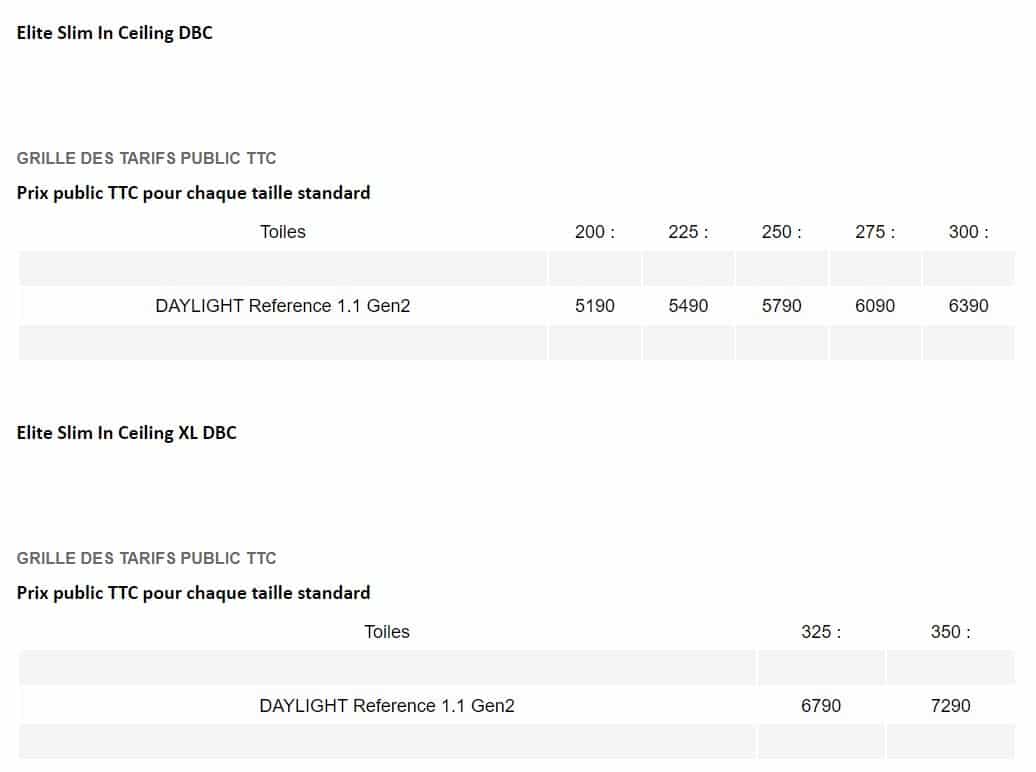Click the 250 : column header
The image size is (1036, 772).
782,232
